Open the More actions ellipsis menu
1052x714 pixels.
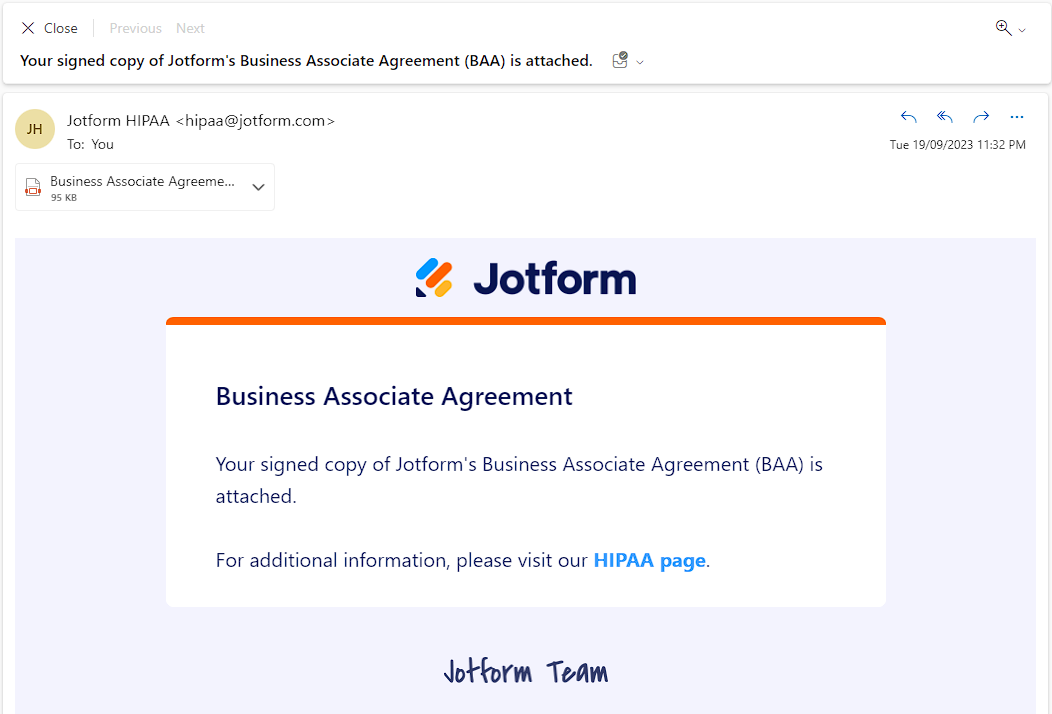click(1017, 117)
